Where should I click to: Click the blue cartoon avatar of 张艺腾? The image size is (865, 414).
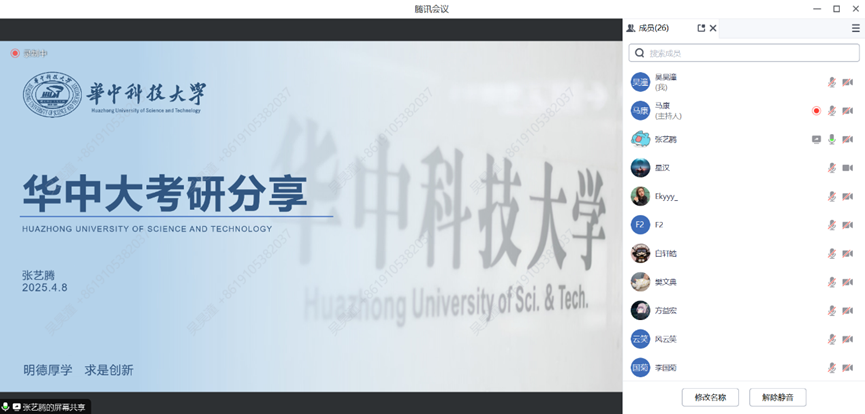pyautogui.click(x=640, y=139)
